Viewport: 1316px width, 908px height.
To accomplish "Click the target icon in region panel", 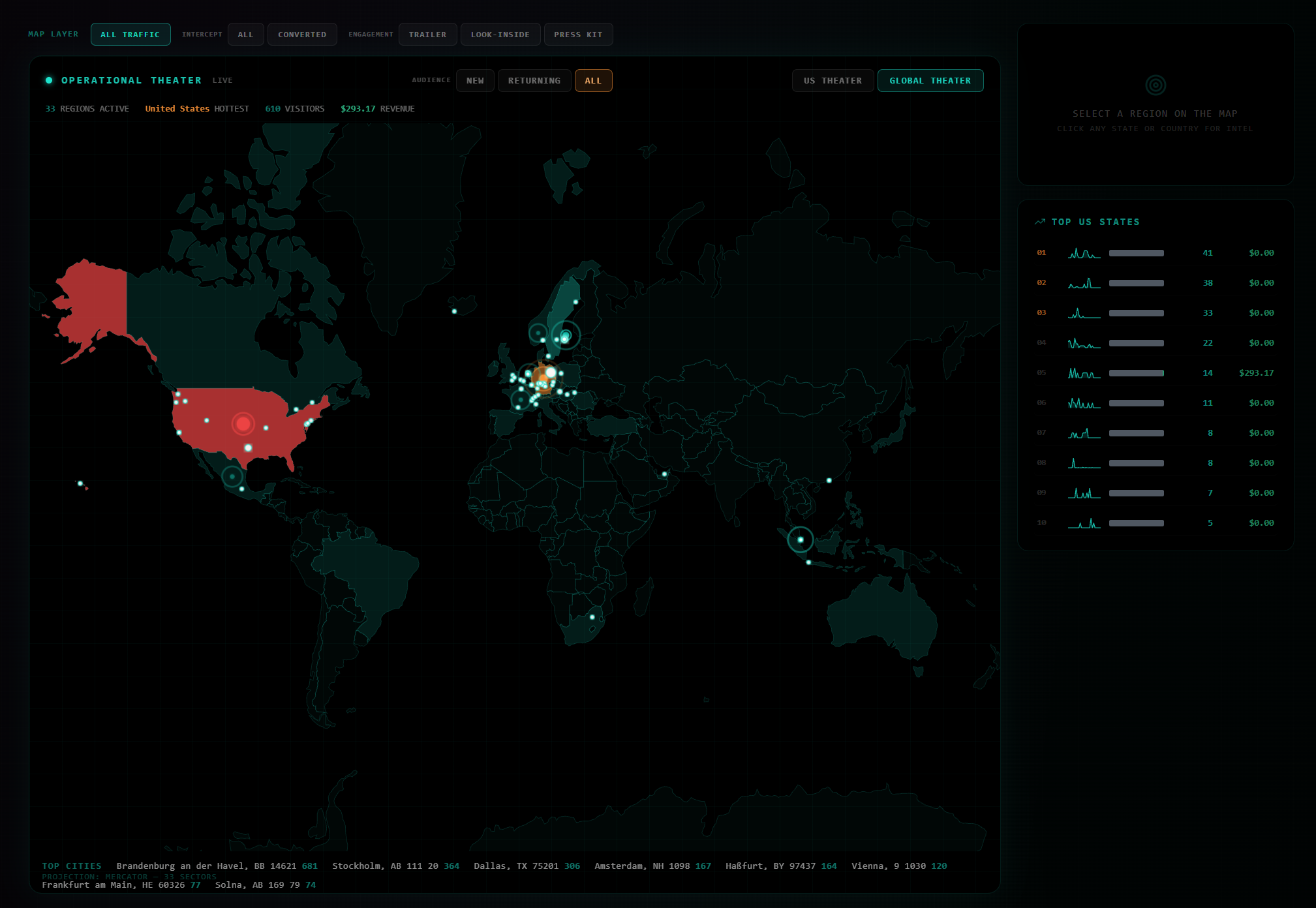I will coord(1155,85).
